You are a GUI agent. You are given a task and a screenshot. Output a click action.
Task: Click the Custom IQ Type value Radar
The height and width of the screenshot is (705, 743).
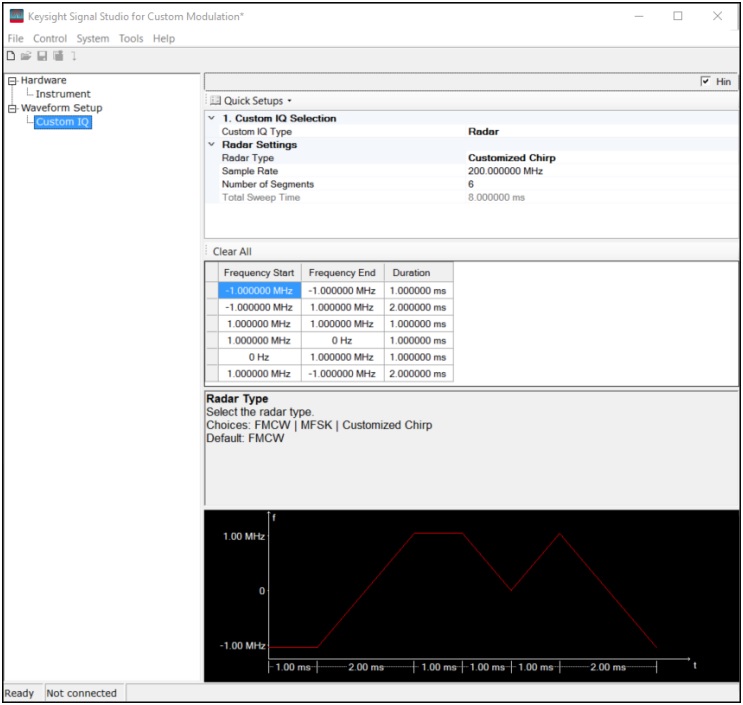[x=483, y=131]
